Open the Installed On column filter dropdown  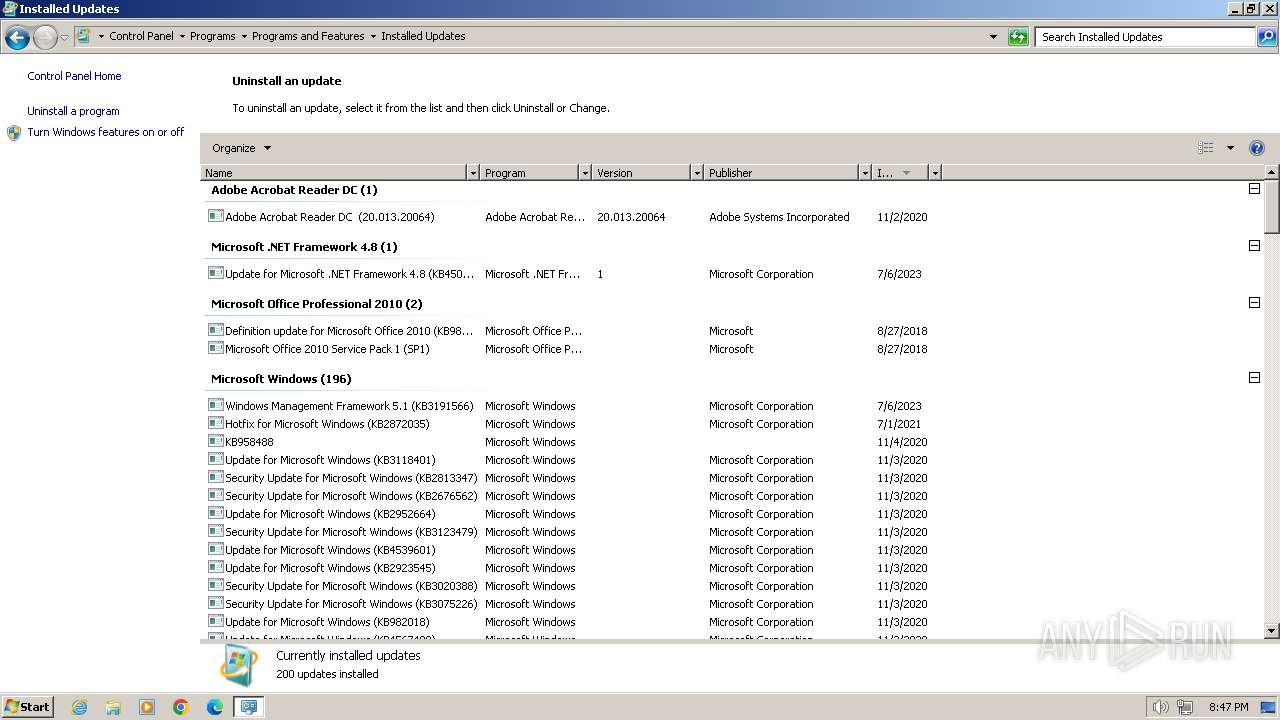pos(935,173)
